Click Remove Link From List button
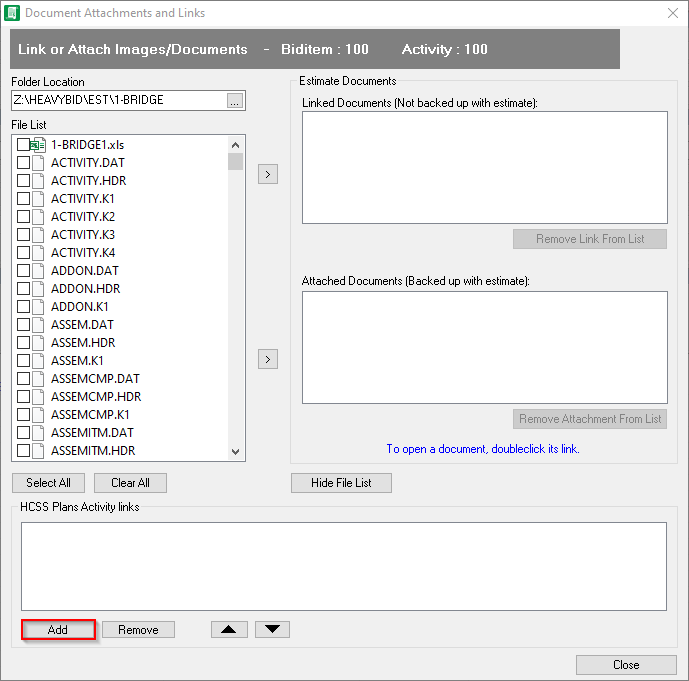 pos(590,239)
